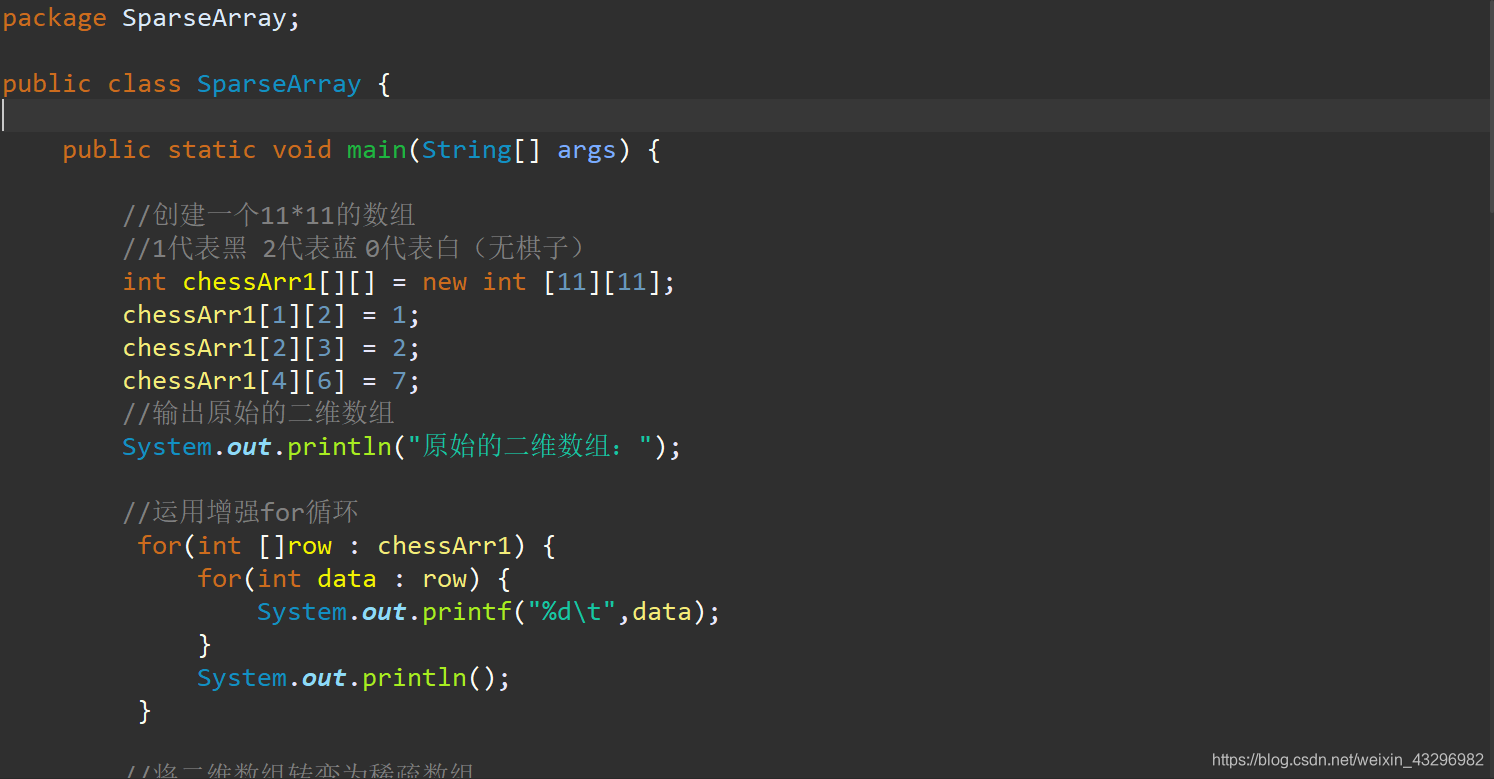1494x779 pixels.
Task: Click the comment '//运用增强for循环'
Action: (240, 513)
